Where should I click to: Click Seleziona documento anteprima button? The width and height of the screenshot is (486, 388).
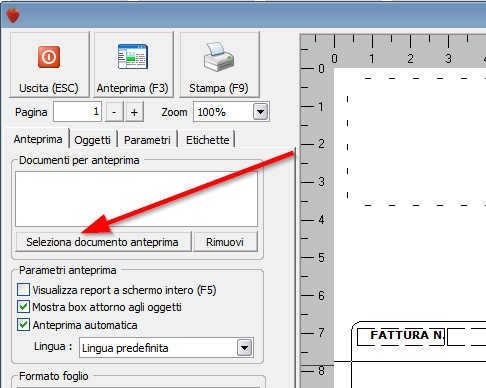click(x=103, y=242)
